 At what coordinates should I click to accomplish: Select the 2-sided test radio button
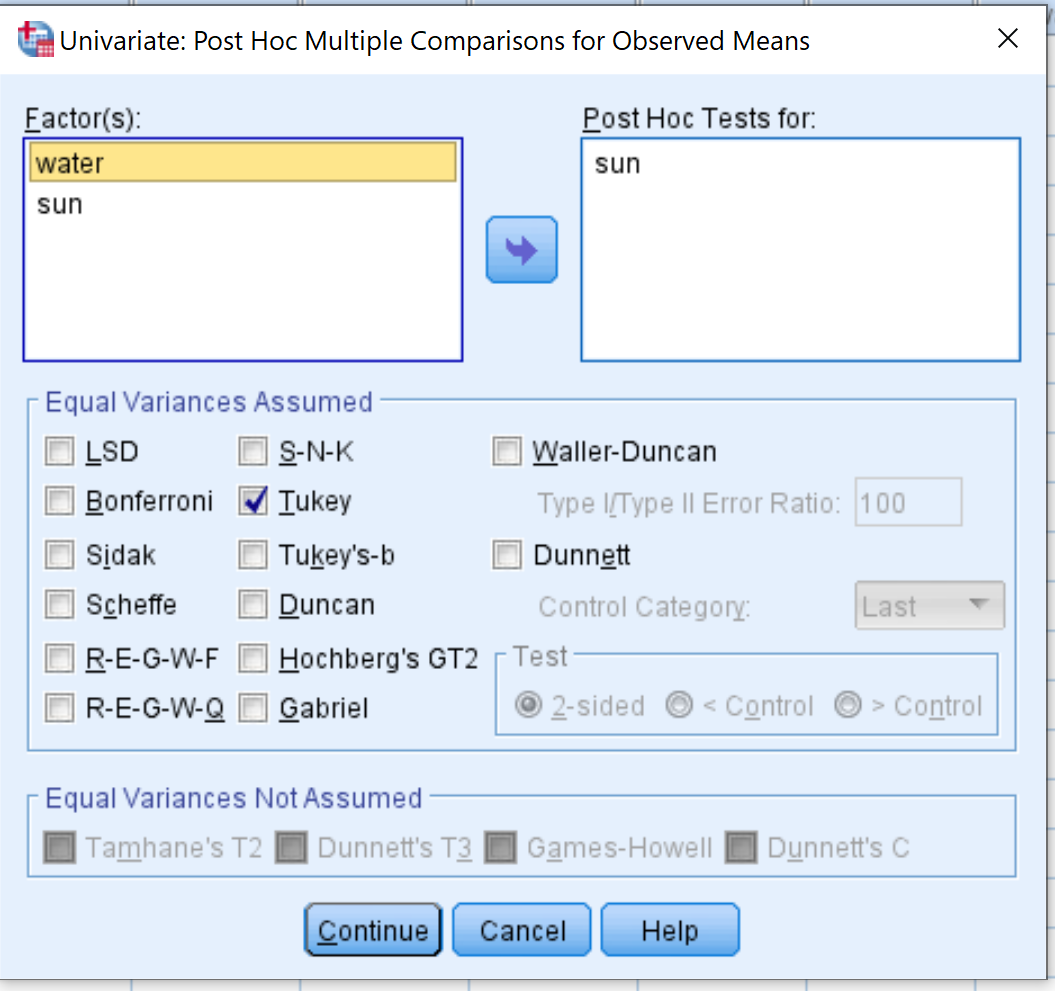pos(528,705)
